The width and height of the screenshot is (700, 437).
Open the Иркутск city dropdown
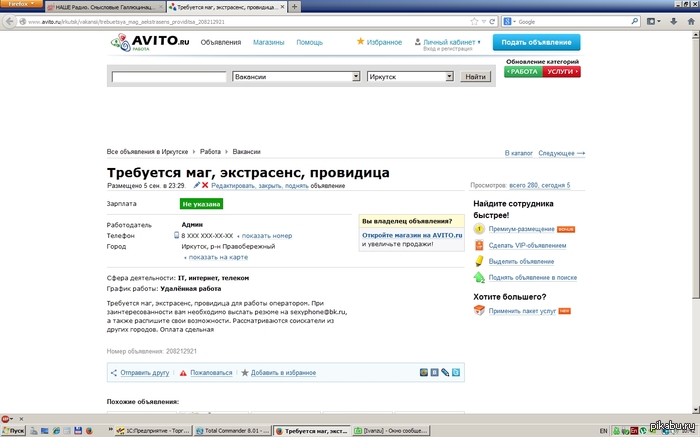pos(410,77)
